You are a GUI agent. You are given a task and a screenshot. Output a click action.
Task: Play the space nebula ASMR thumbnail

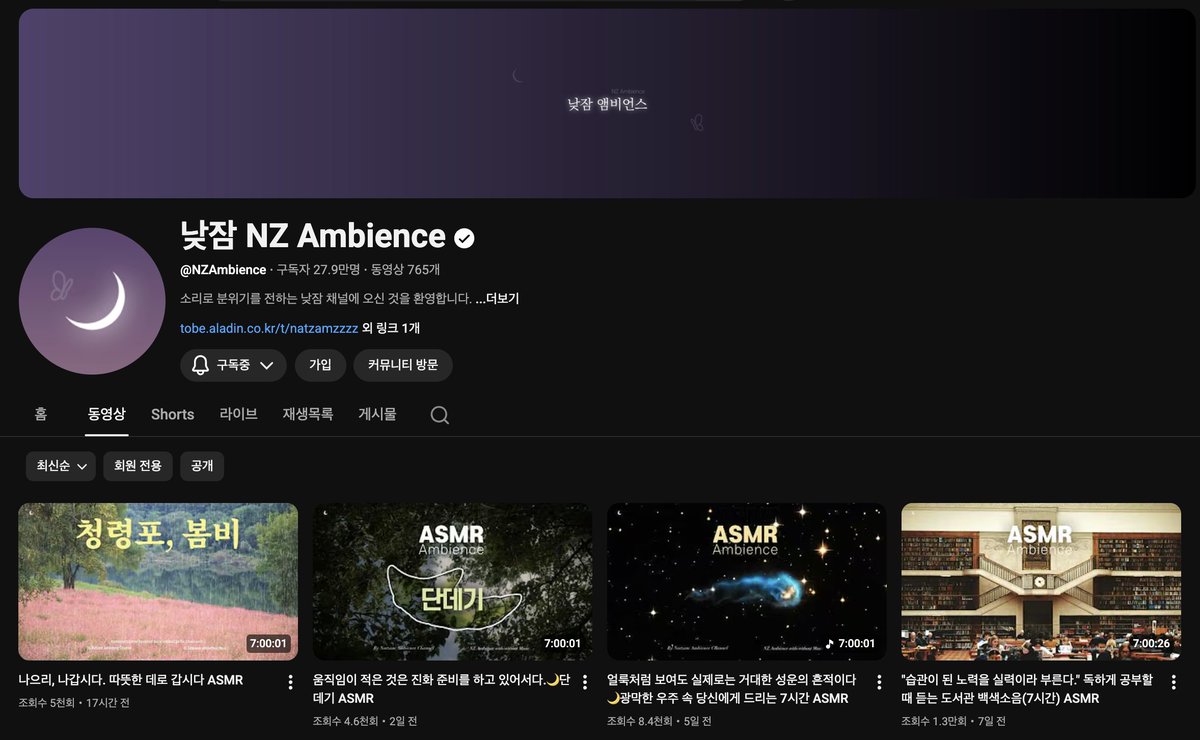(746, 581)
